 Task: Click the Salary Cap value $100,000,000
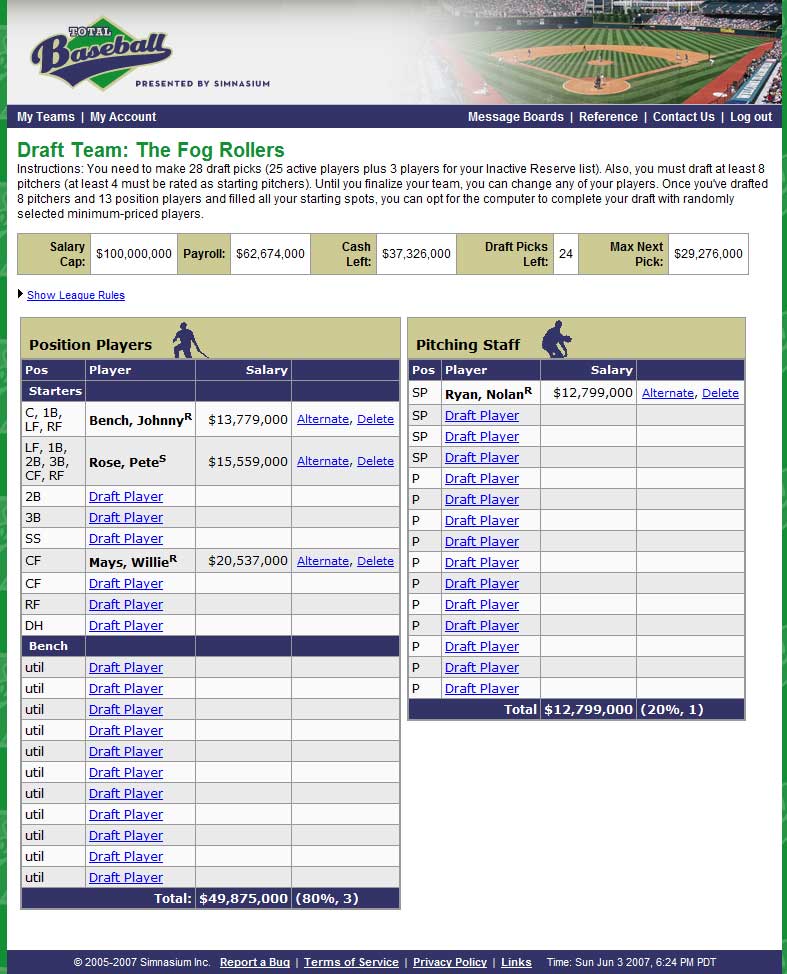pyautogui.click(x=134, y=254)
